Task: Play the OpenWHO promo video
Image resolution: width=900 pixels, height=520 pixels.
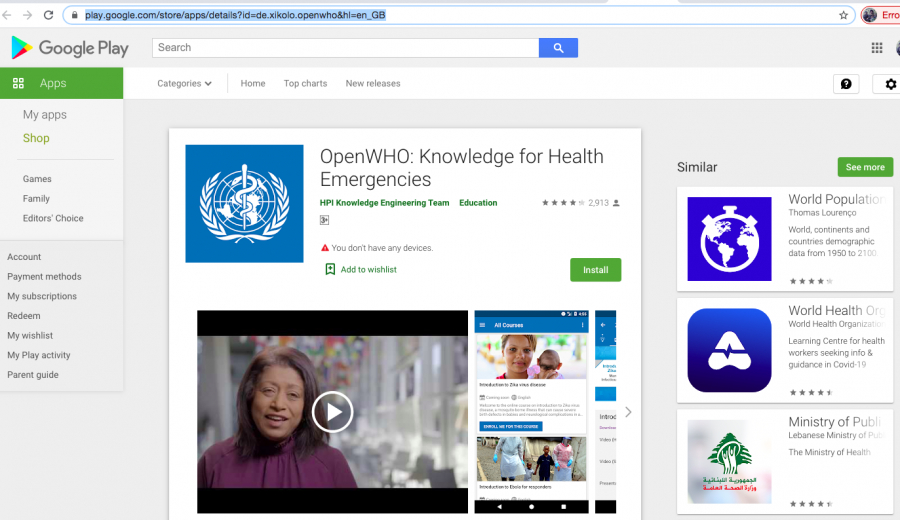Action: [x=332, y=412]
